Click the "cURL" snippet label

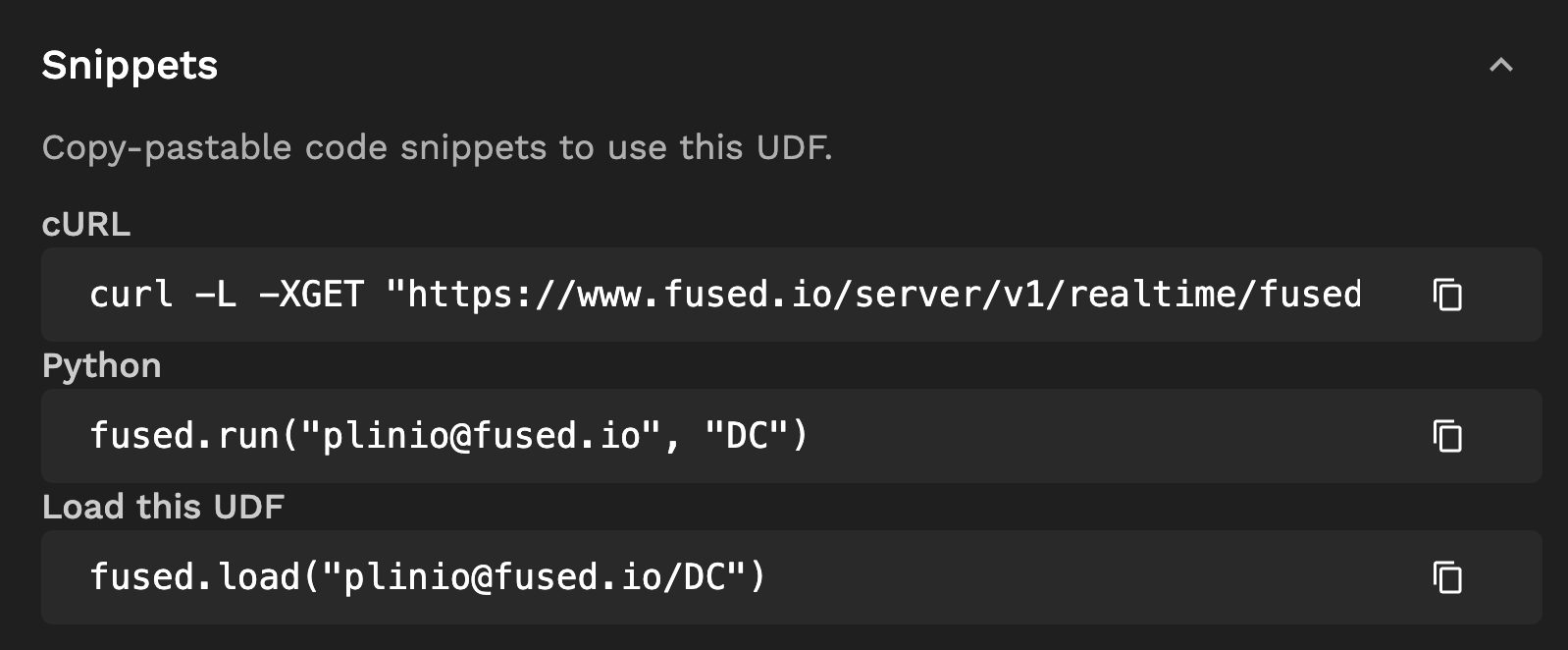pos(86,224)
